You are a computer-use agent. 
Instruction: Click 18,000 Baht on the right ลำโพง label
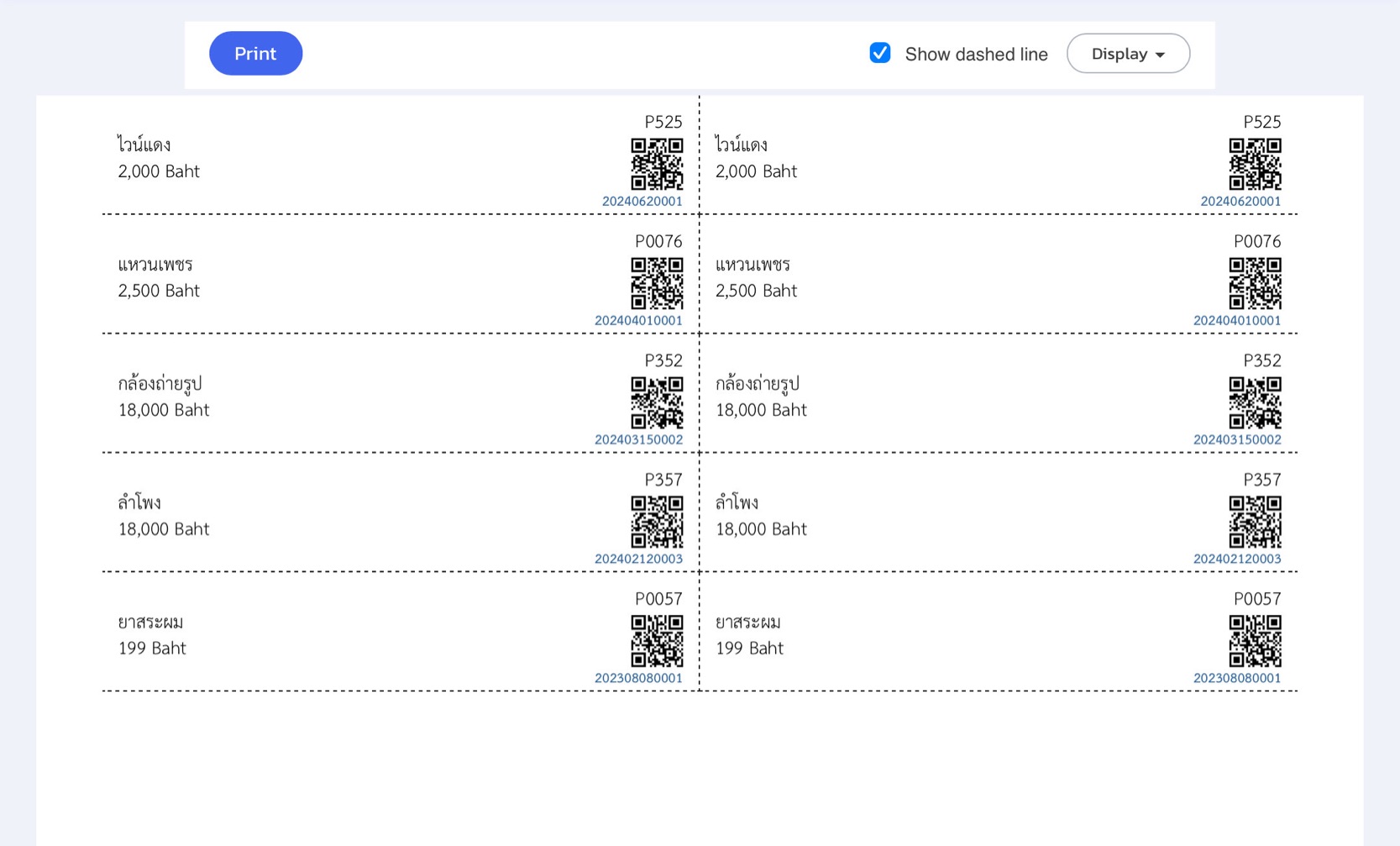[x=761, y=529]
